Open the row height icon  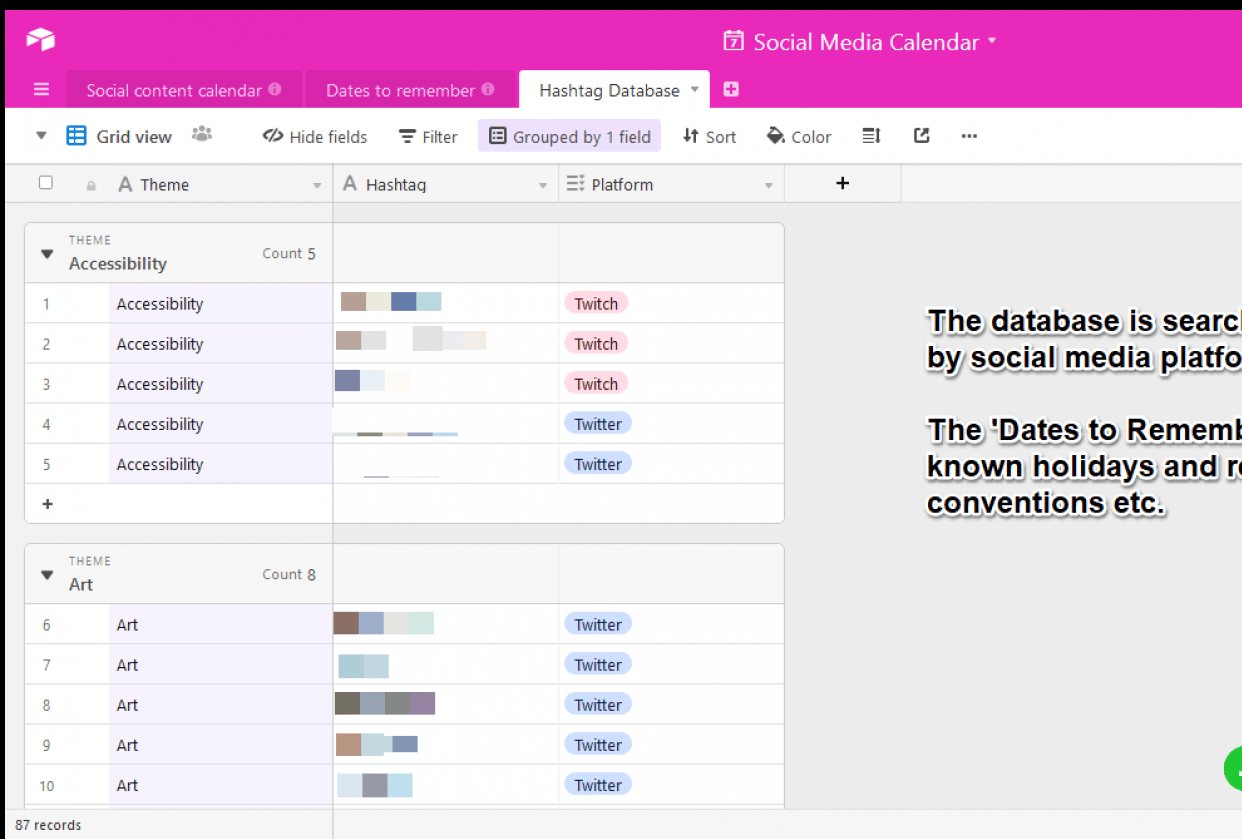[x=871, y=136]
